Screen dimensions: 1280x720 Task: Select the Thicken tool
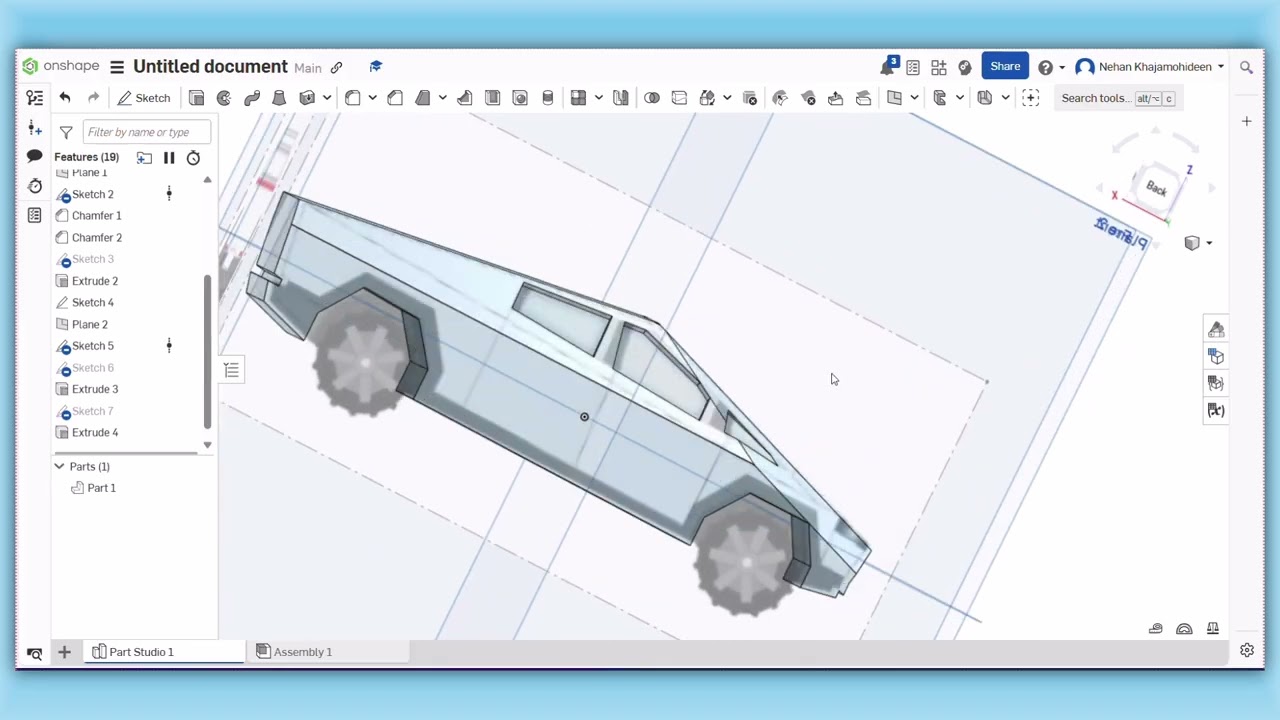(x=307, y=98)
